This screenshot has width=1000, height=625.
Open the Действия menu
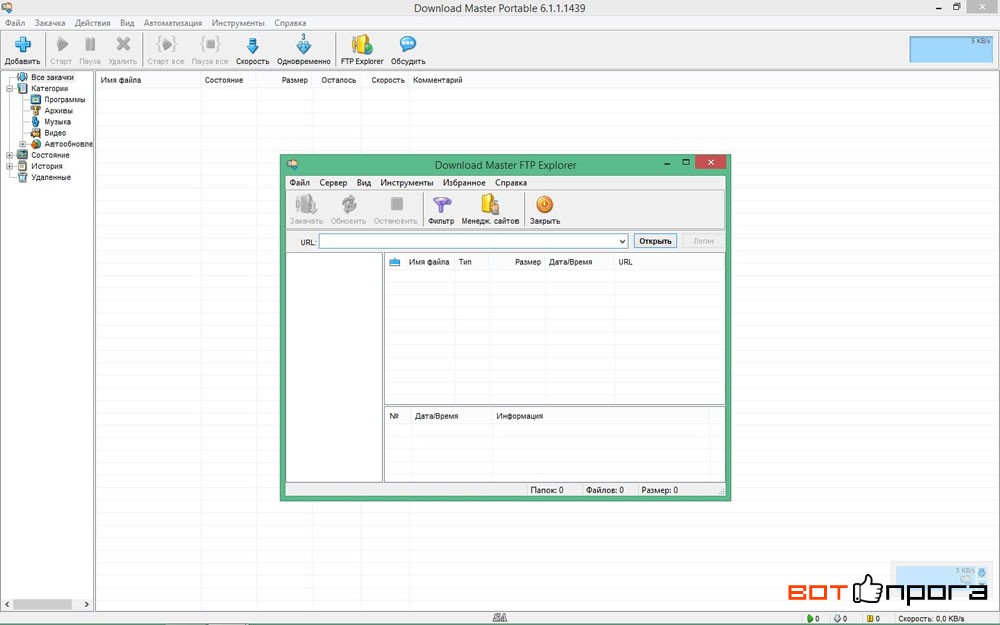92,23
